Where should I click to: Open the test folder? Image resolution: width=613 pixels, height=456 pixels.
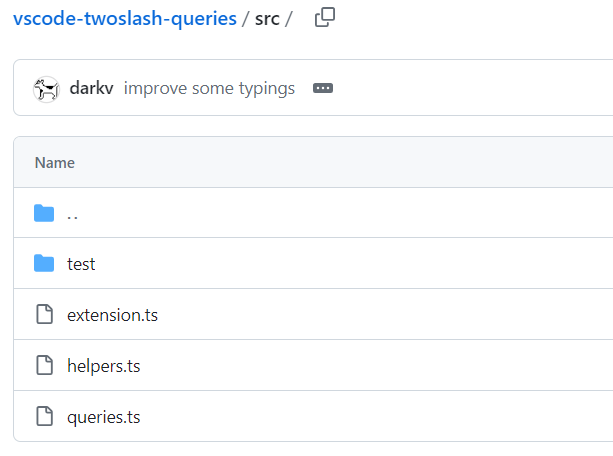pos(81,264)
